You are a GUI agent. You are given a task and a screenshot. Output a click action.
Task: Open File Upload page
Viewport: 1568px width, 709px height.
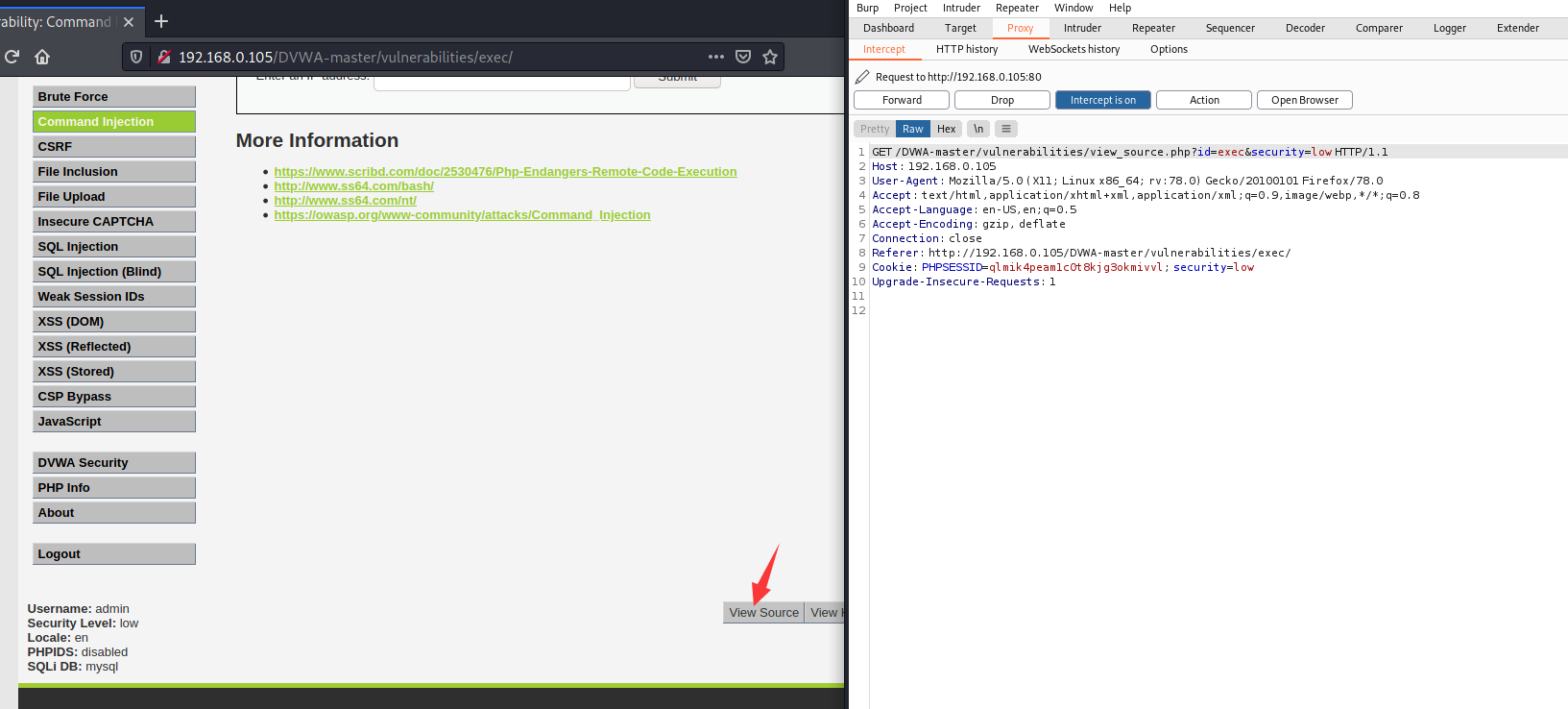point(114,197)
